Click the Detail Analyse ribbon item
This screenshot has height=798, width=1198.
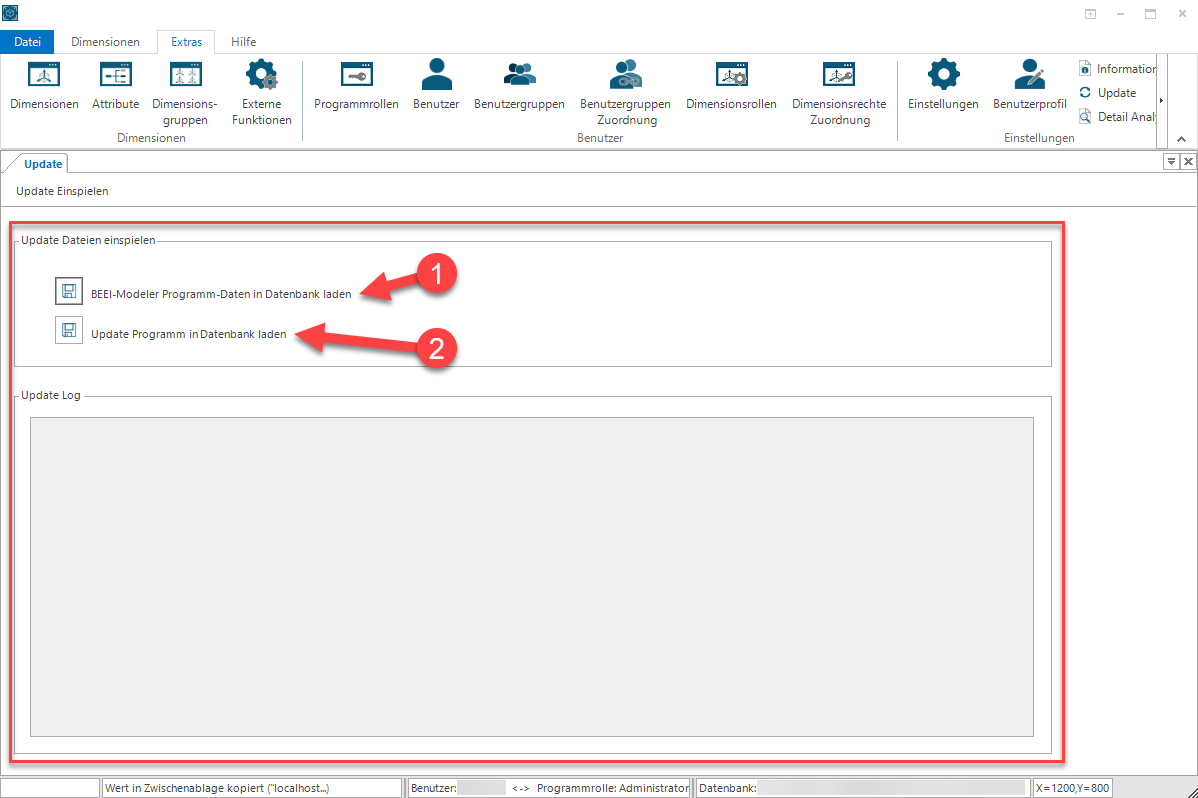1117,116
